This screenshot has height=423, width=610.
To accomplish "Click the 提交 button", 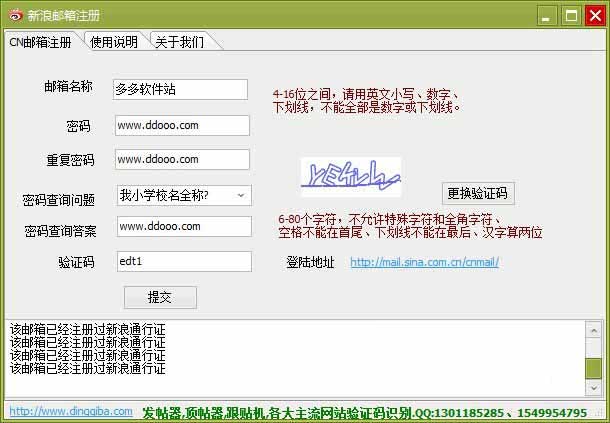I will [x=160, y=298].
